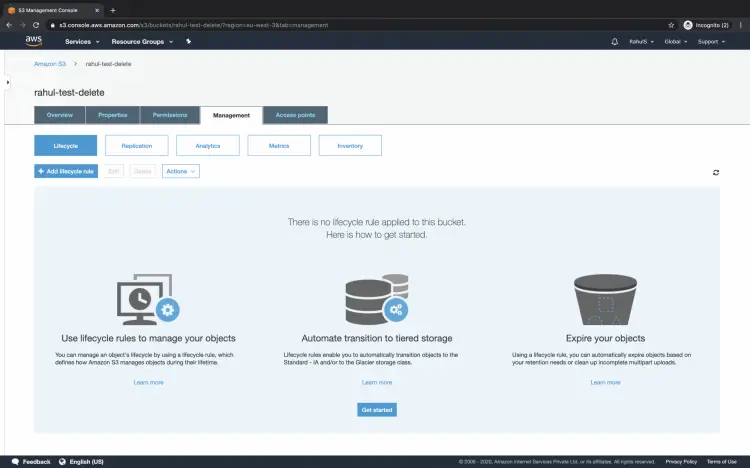Switch to the Permissions tab
The image size is (750, 468).
[x=170, y=115]
